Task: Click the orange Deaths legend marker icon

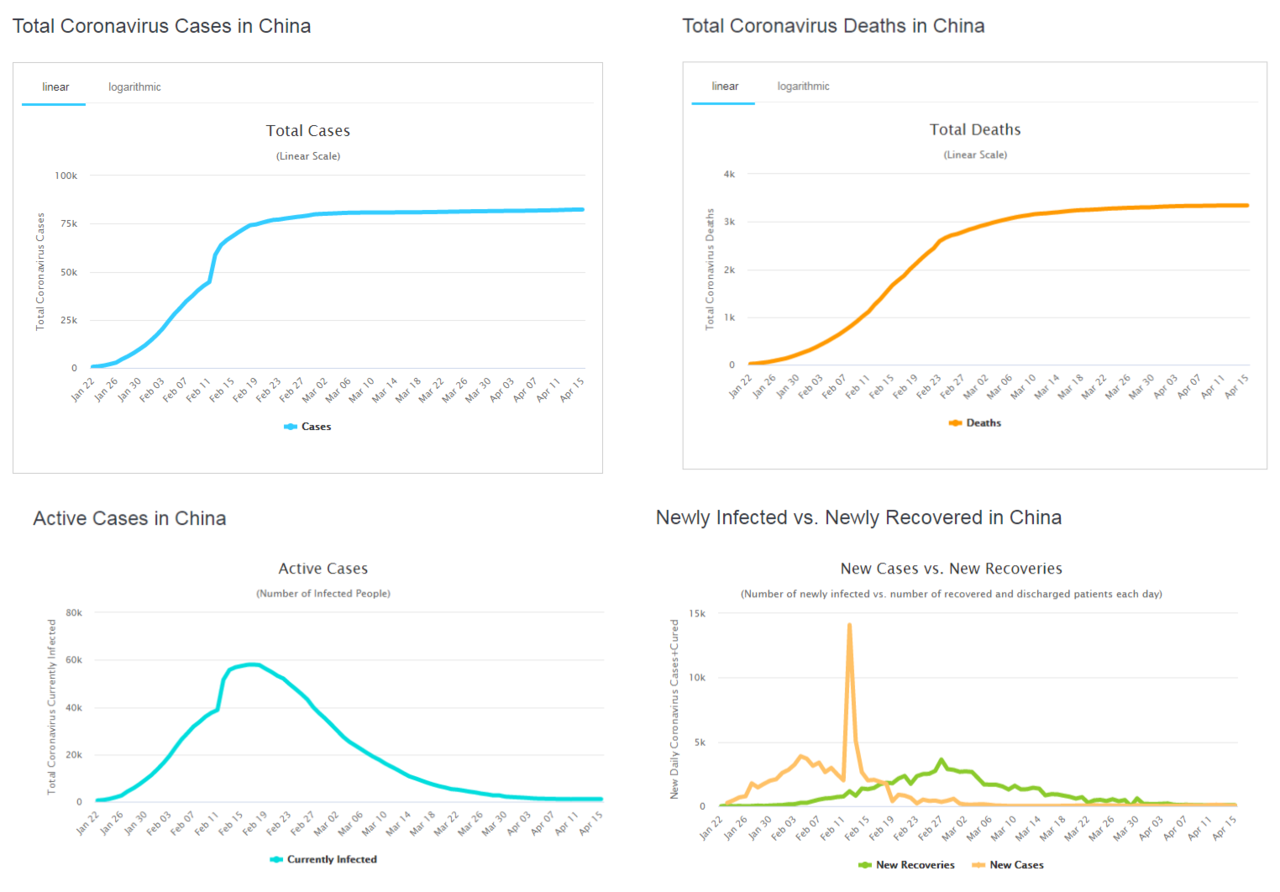Action: point(956,423)
